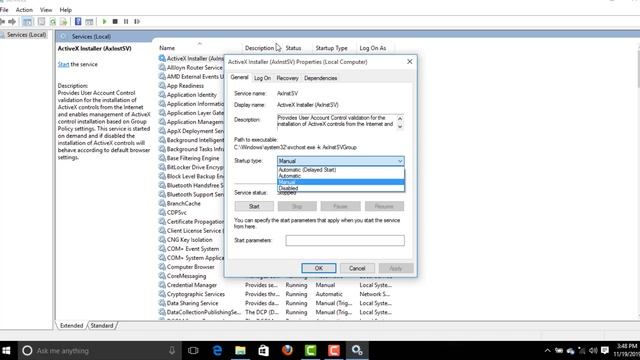Click the Start Service play toolbar icon

point(104,21)
